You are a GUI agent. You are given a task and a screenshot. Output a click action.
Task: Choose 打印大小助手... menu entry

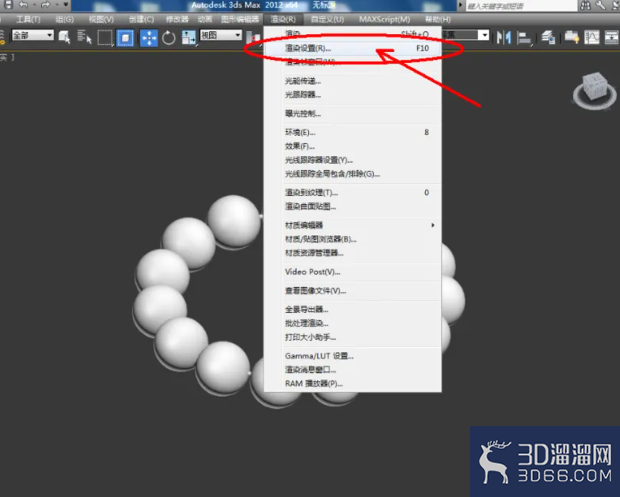pos(353,337)
